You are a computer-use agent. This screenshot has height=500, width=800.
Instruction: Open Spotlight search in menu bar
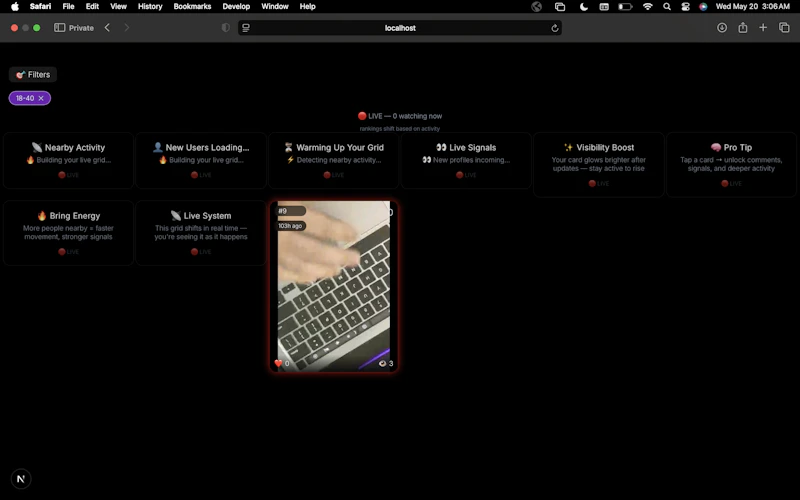tap(667, 7)
